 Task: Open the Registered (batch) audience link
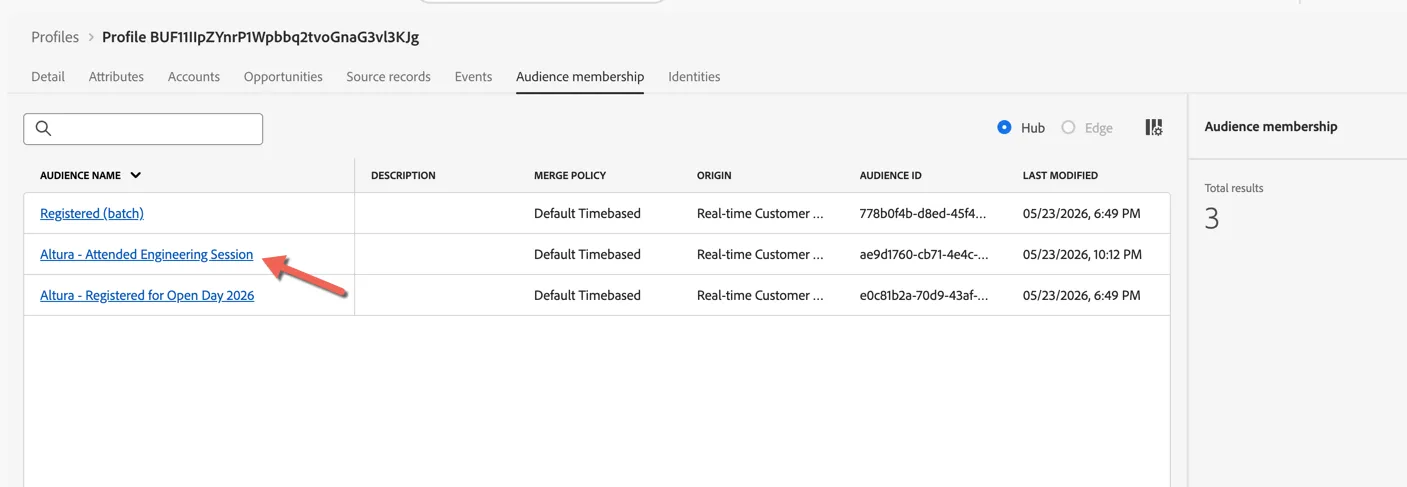coord(92,213)
